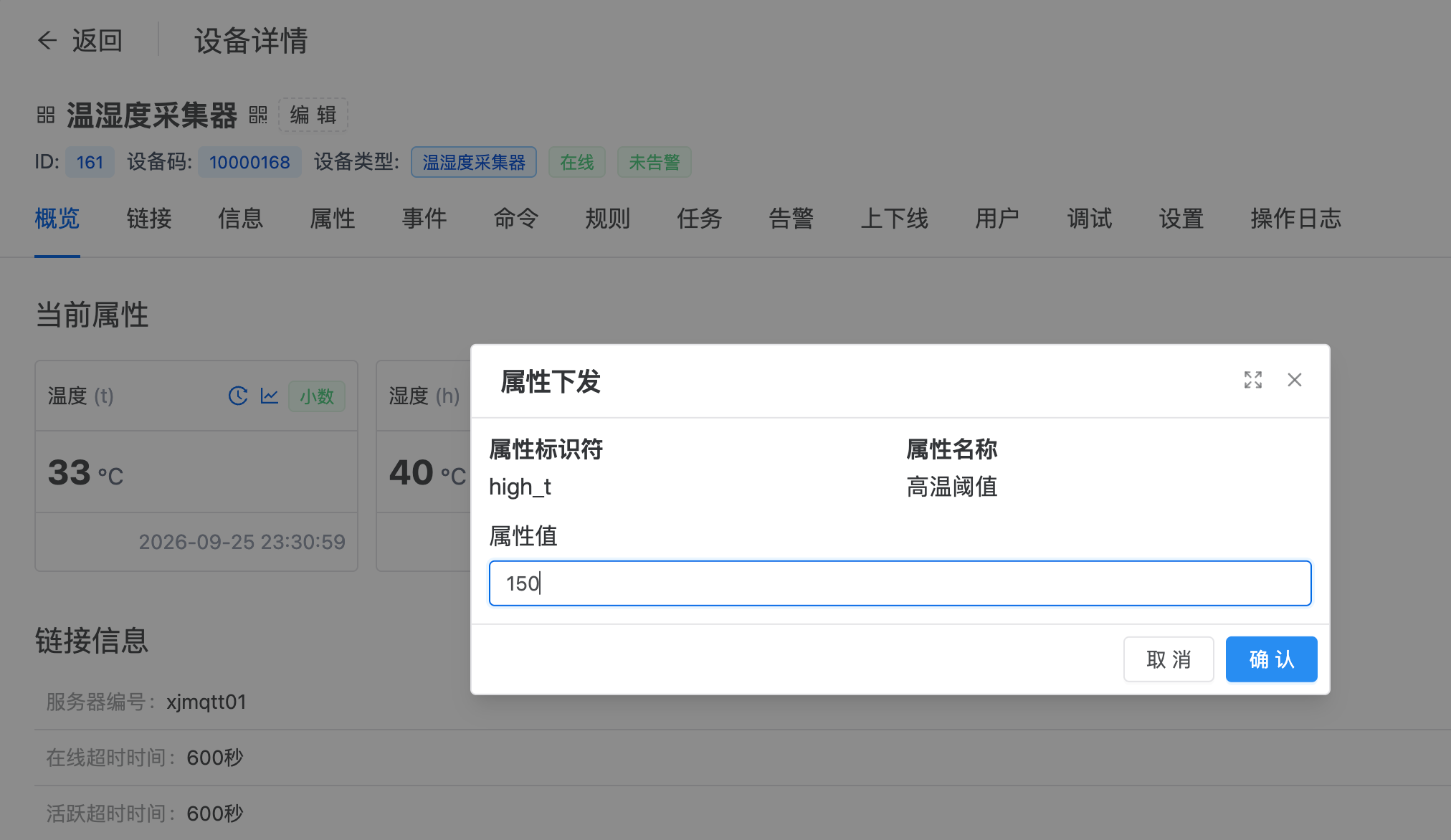
Task: Confirm with the 确认 button
Action: [x=1271, y=659]
